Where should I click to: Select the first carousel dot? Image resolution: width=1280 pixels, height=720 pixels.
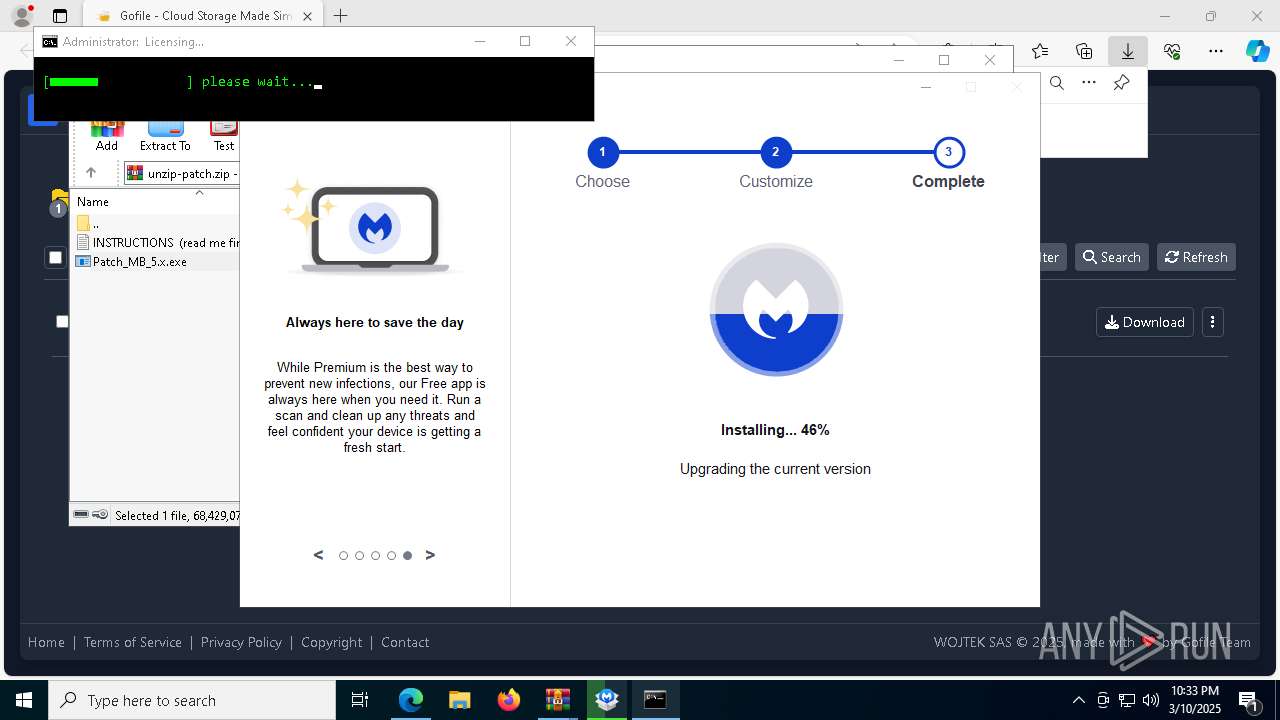pyautogui.click(x=343, y=556)
